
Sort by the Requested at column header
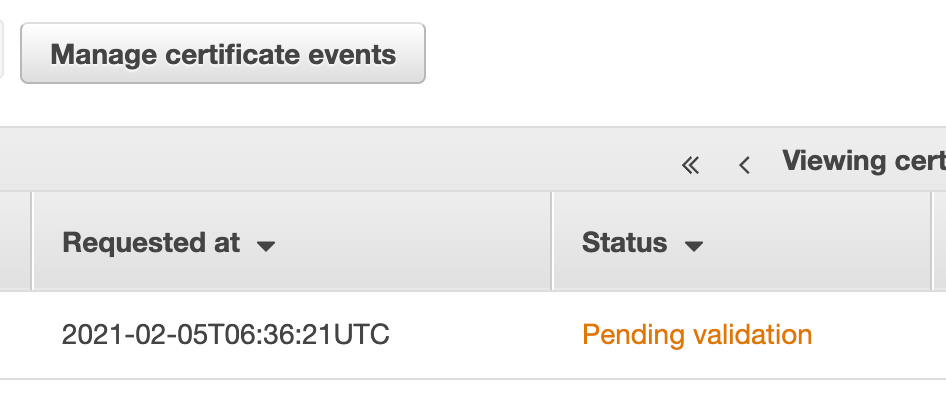151,243
